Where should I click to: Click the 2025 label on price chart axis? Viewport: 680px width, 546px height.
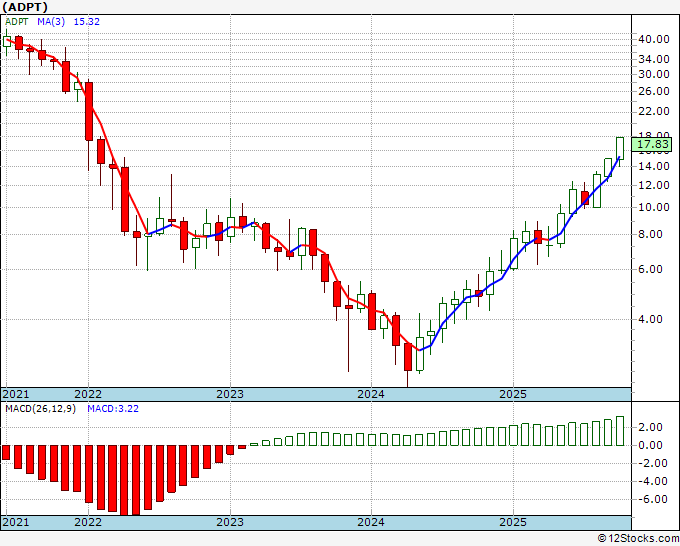[x=513, y=394]
